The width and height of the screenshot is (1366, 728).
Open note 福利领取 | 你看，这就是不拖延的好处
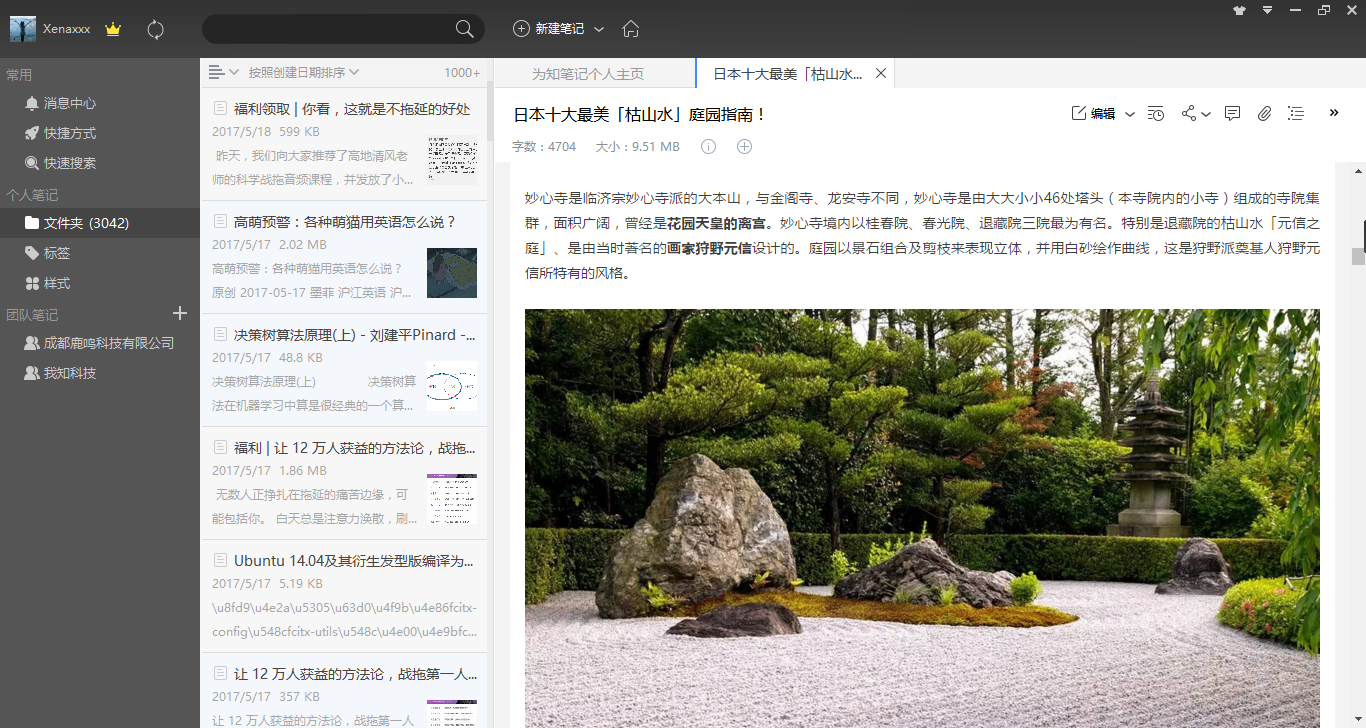click(345, 144)
